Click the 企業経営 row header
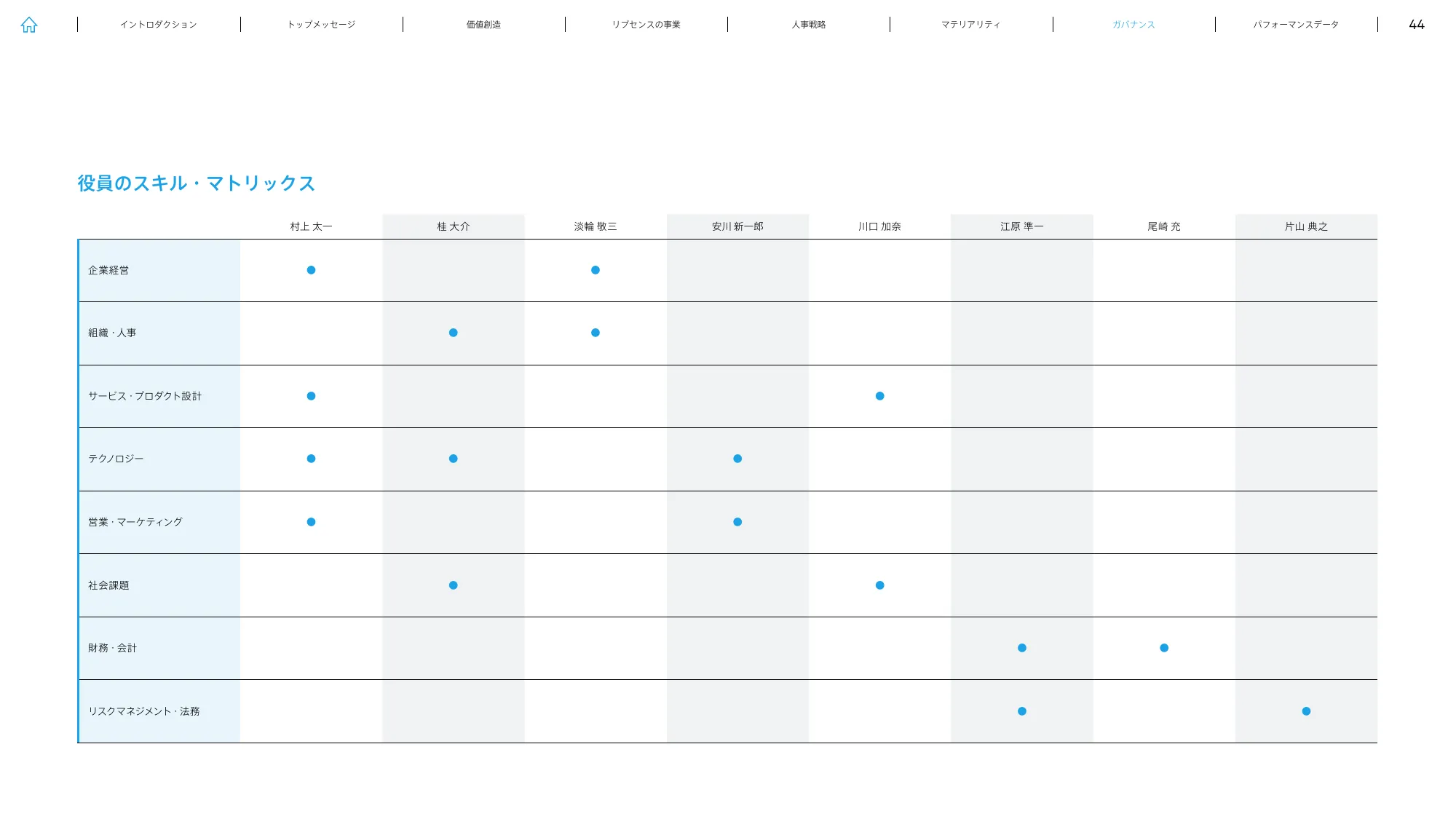The height and width of the screenshot is (819, 1456). click(109, 270)
